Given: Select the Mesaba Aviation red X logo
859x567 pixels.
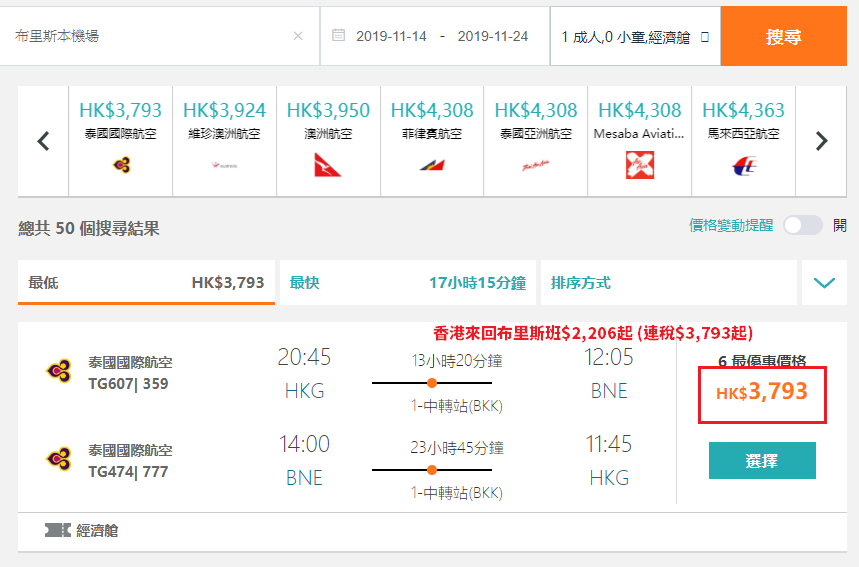Looking at the screenshot, I should (639, 165).
